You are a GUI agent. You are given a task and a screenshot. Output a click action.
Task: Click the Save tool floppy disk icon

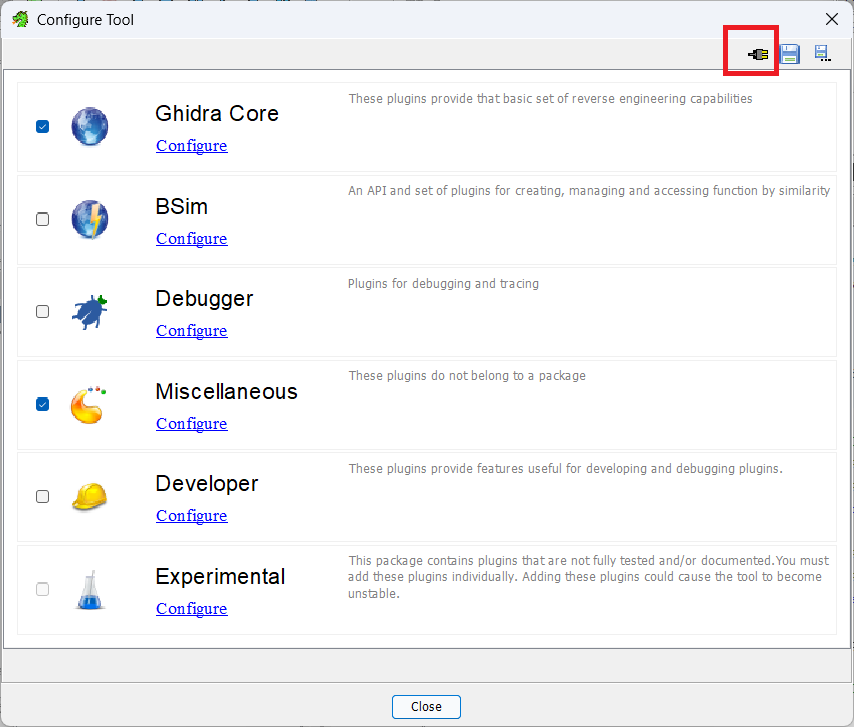click(x=789, y=54)
